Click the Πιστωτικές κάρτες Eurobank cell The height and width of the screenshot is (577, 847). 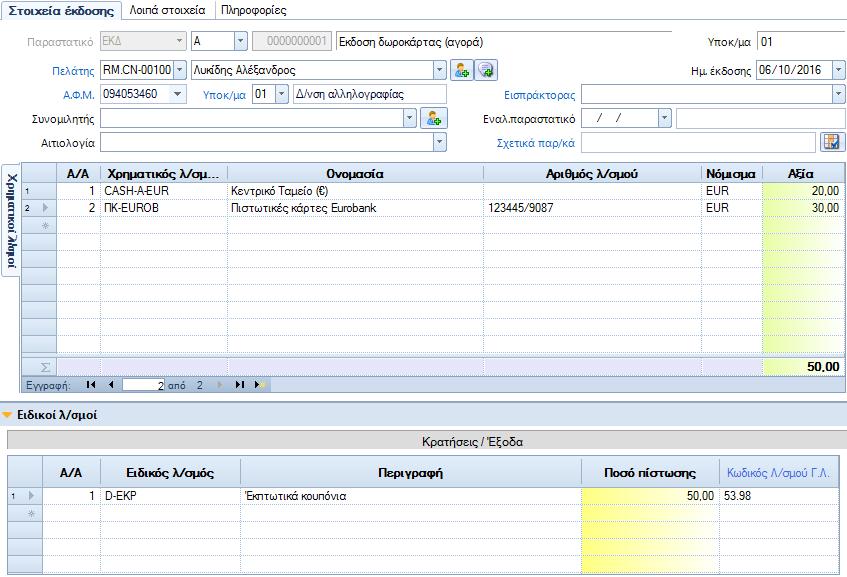pyautogui.click(x=355, y=207)
